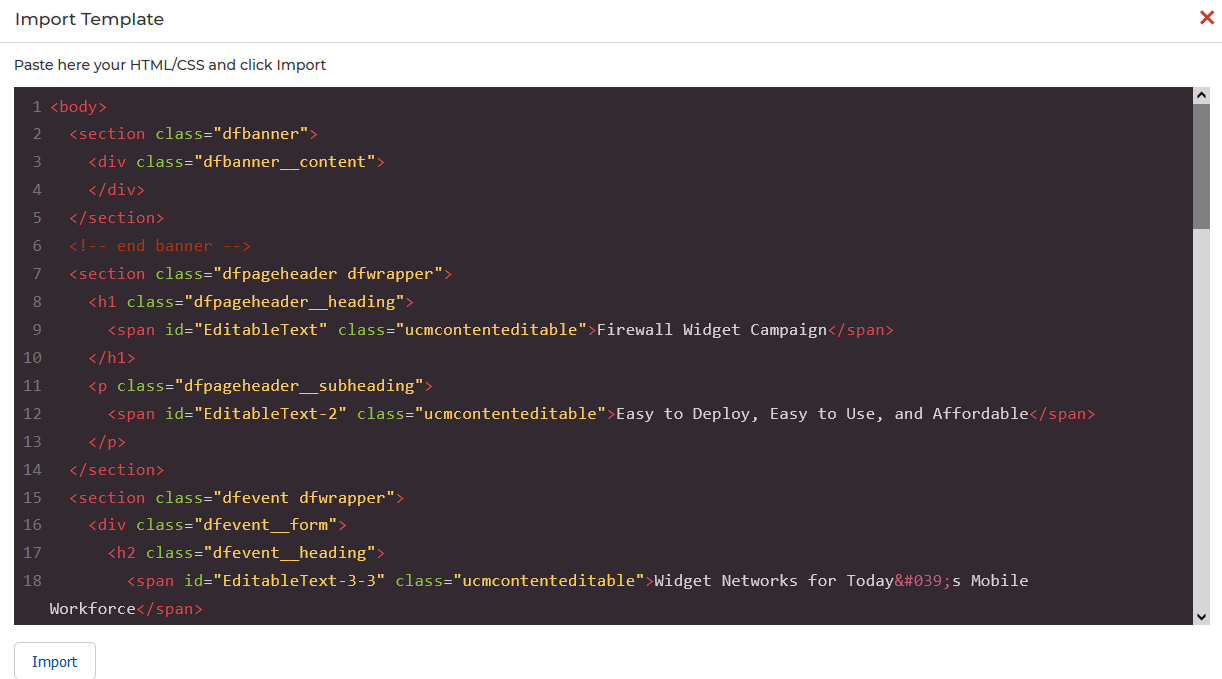Click the opening body tag on line 1
The image size is (1222, 679).
pos(78,106)
